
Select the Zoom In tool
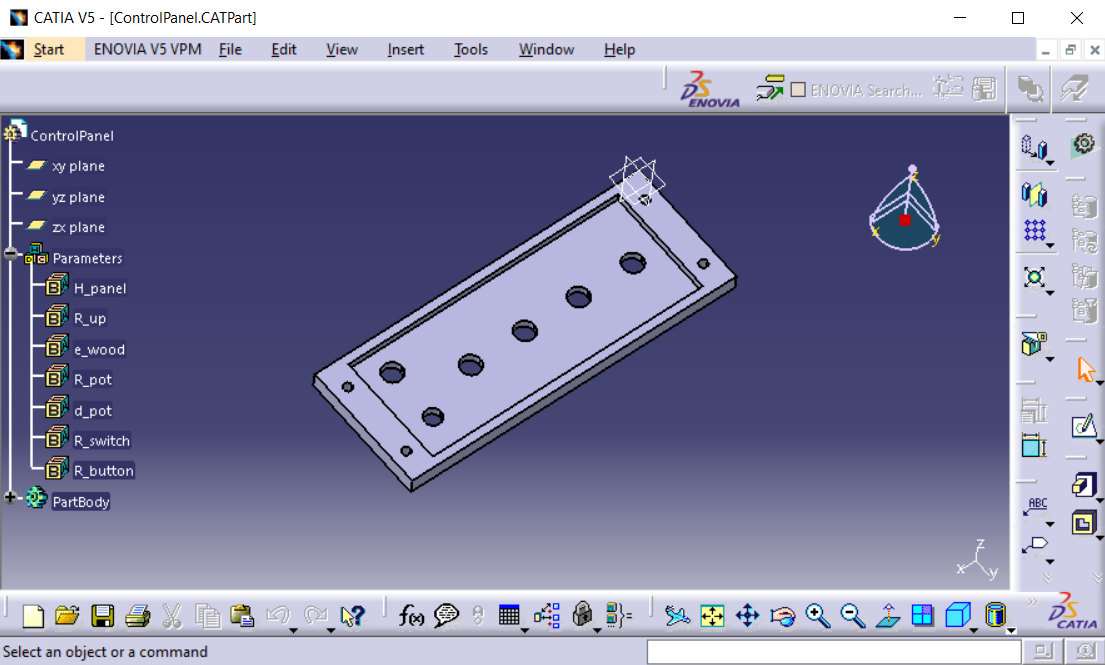coord(818,616)
